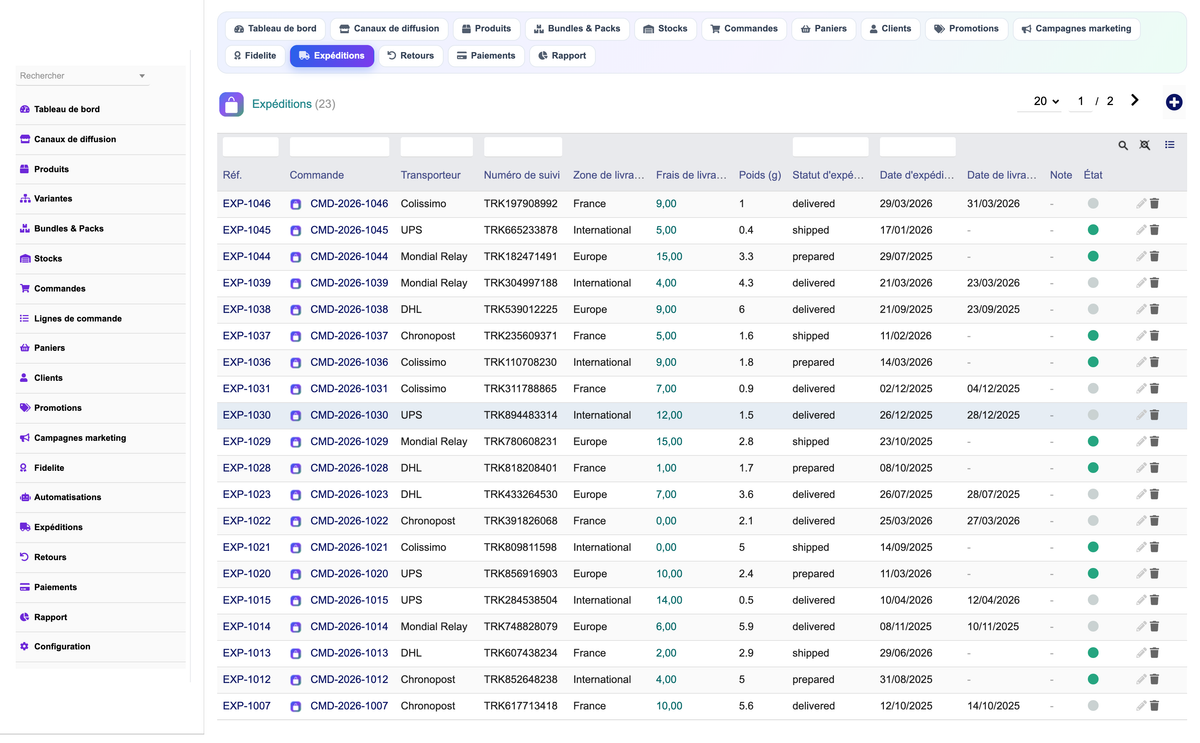Toggle the État indicator of EXP-1046
This screenshot has width=1200, height=743.
point(1093,204)
